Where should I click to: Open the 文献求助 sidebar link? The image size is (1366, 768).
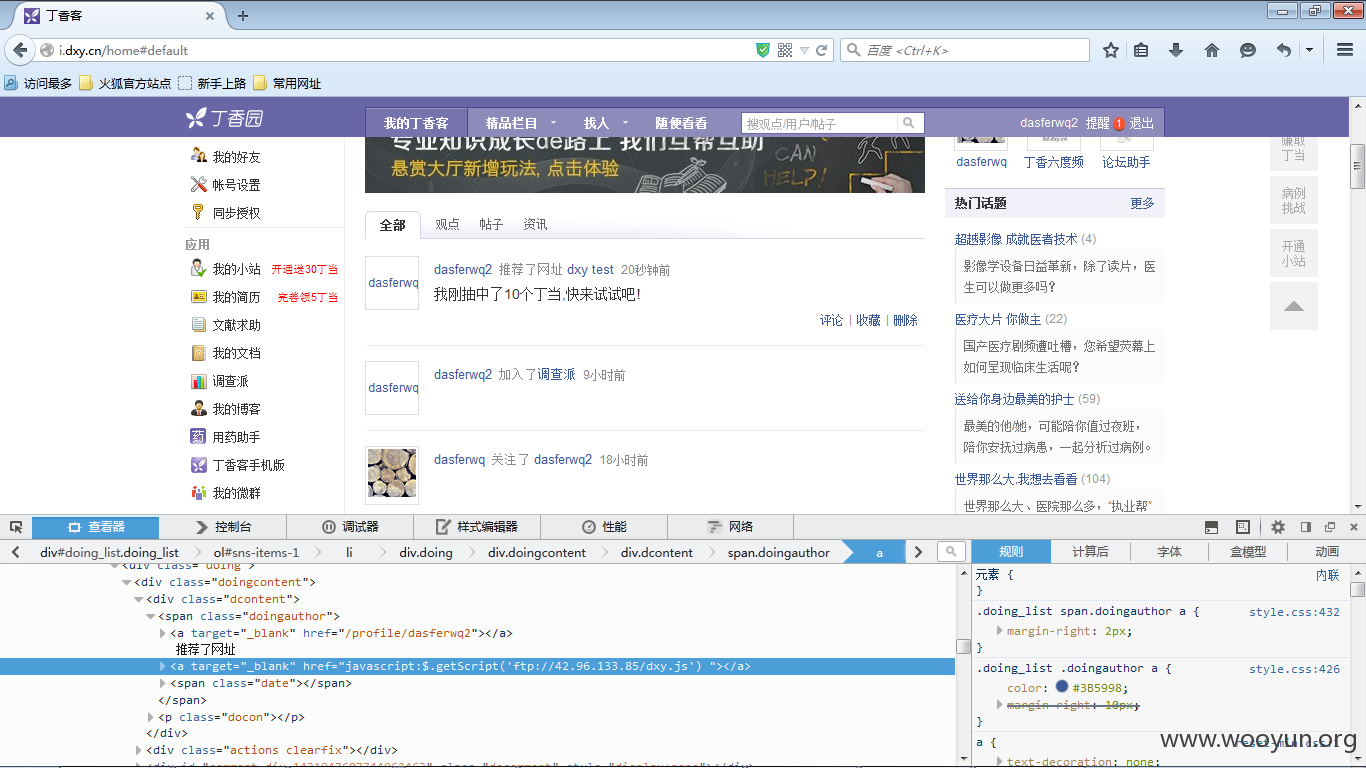tap(236, 325)
